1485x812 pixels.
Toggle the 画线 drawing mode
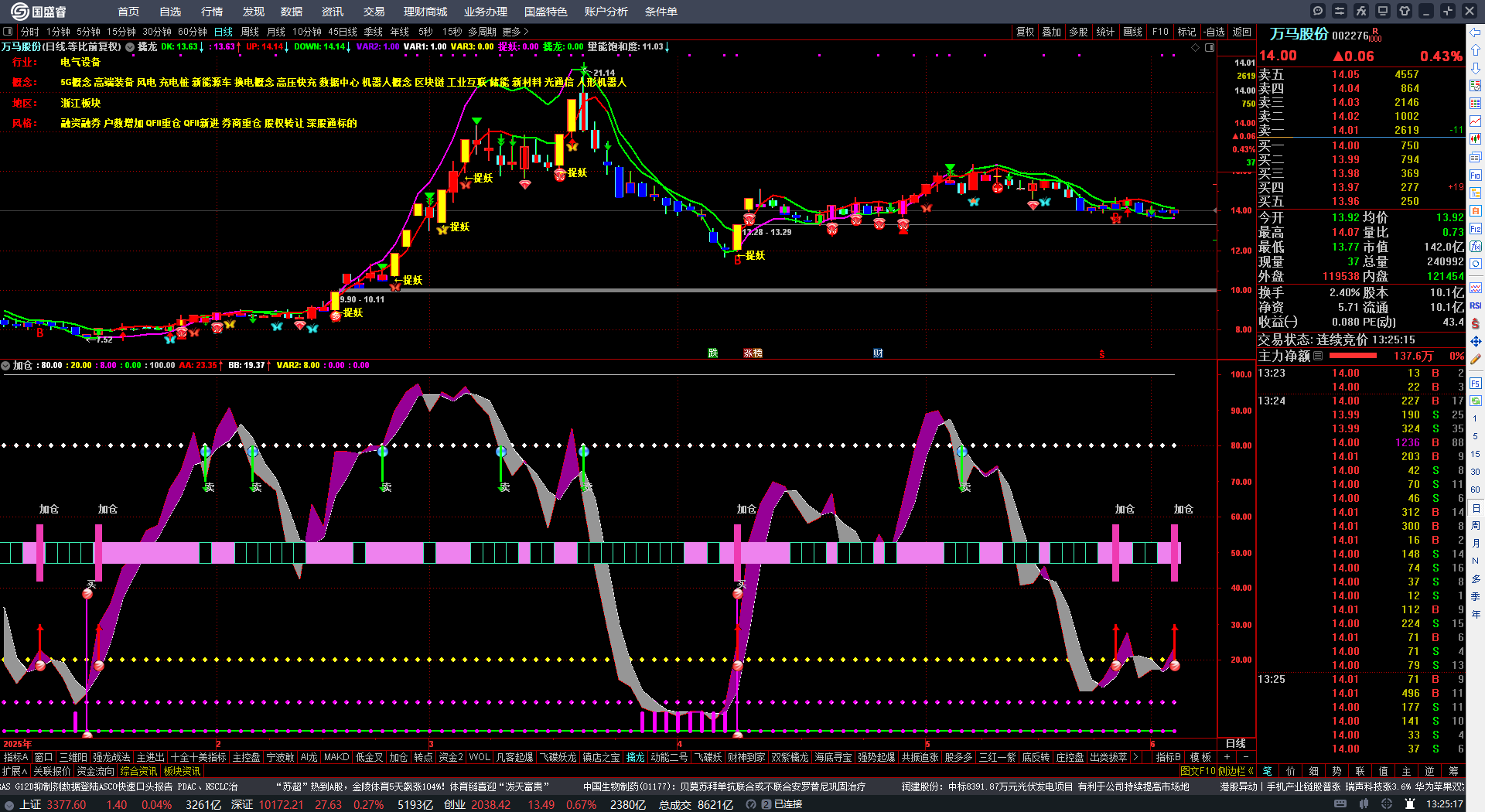(1132, 32)
